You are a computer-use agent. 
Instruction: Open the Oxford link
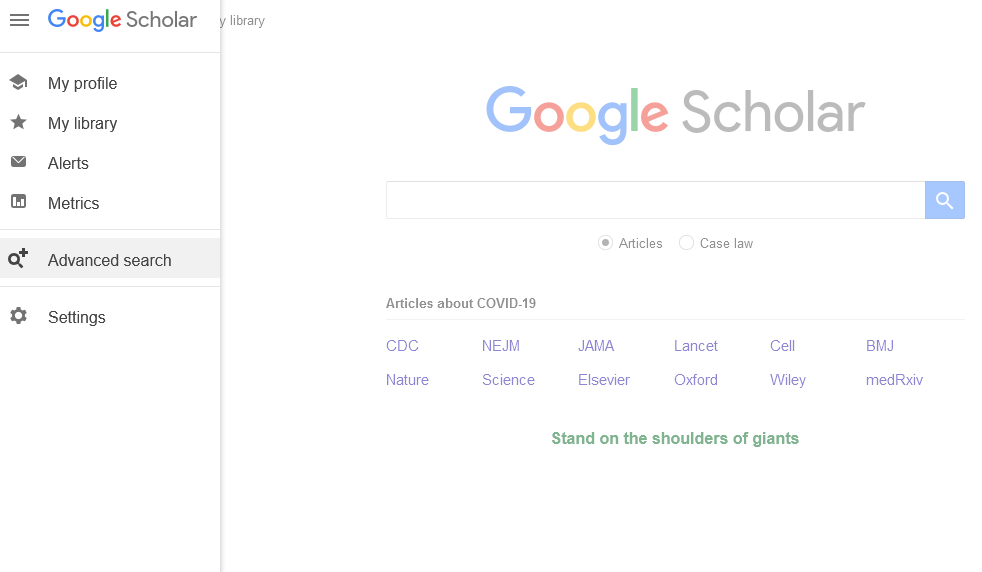(696, 380)
